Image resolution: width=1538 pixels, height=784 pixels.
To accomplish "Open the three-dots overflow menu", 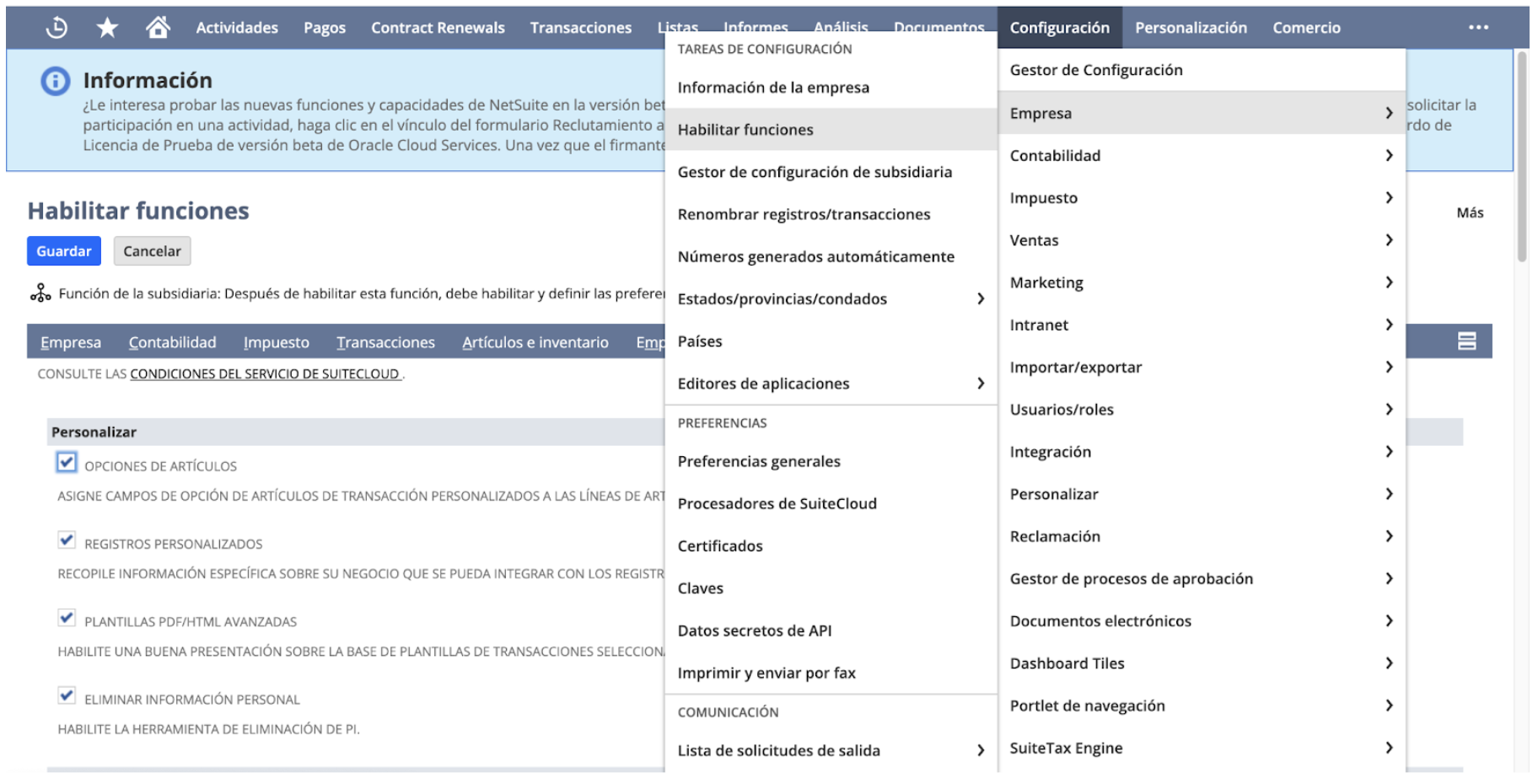I will pyautogui.click(x=1478, y=28).
